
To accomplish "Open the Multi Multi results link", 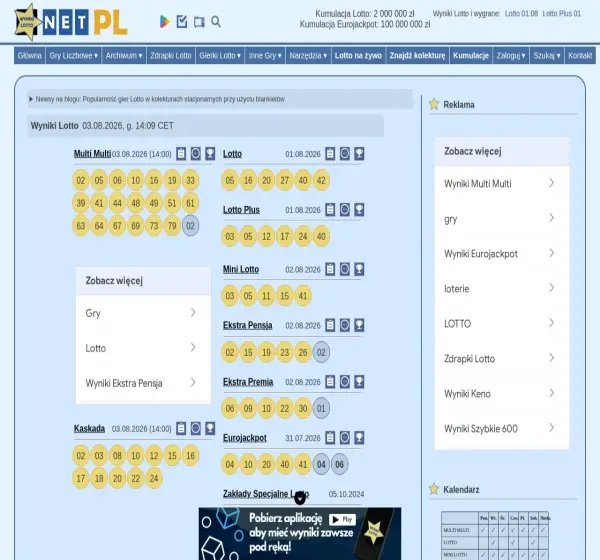I will 92,154.
